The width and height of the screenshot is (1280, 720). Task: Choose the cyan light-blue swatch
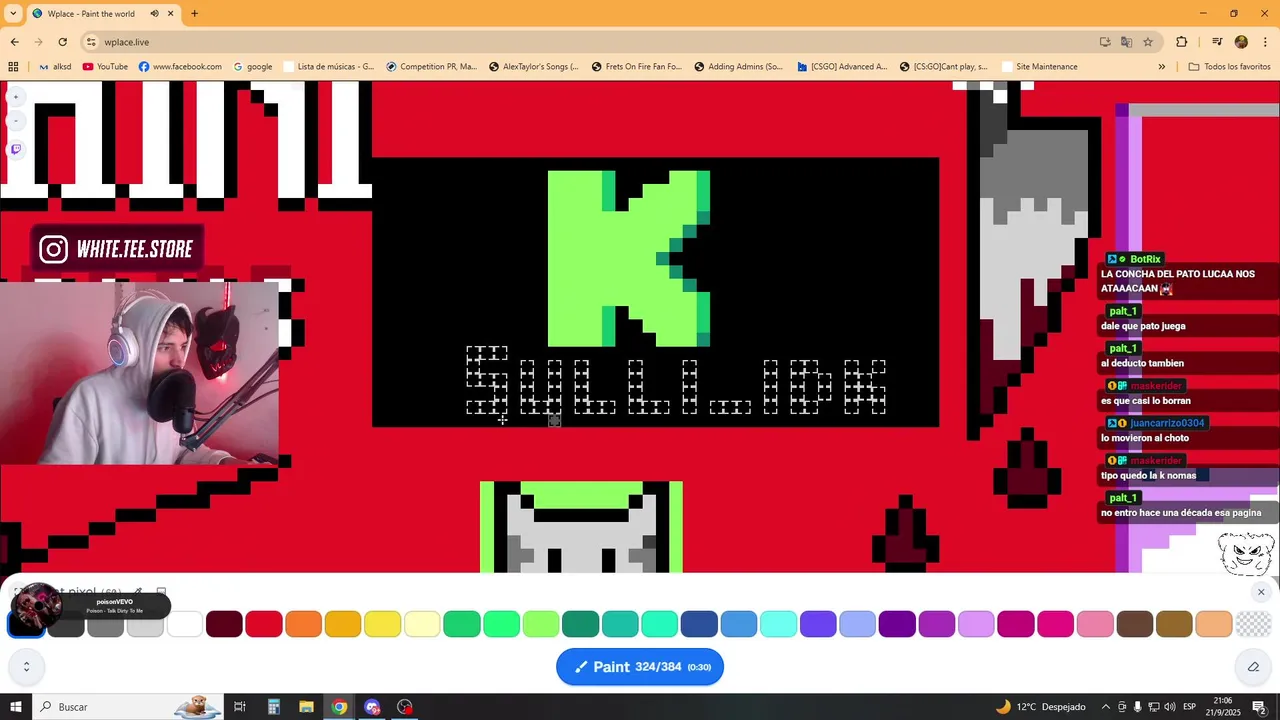click(x=778, y=624)
